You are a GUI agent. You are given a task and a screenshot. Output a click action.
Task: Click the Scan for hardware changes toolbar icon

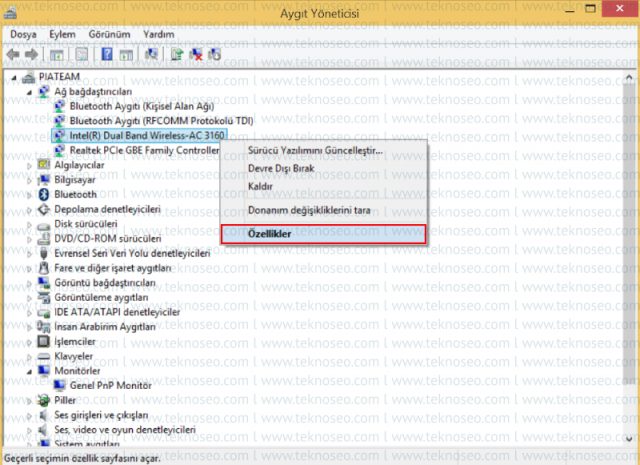(151, 54)
